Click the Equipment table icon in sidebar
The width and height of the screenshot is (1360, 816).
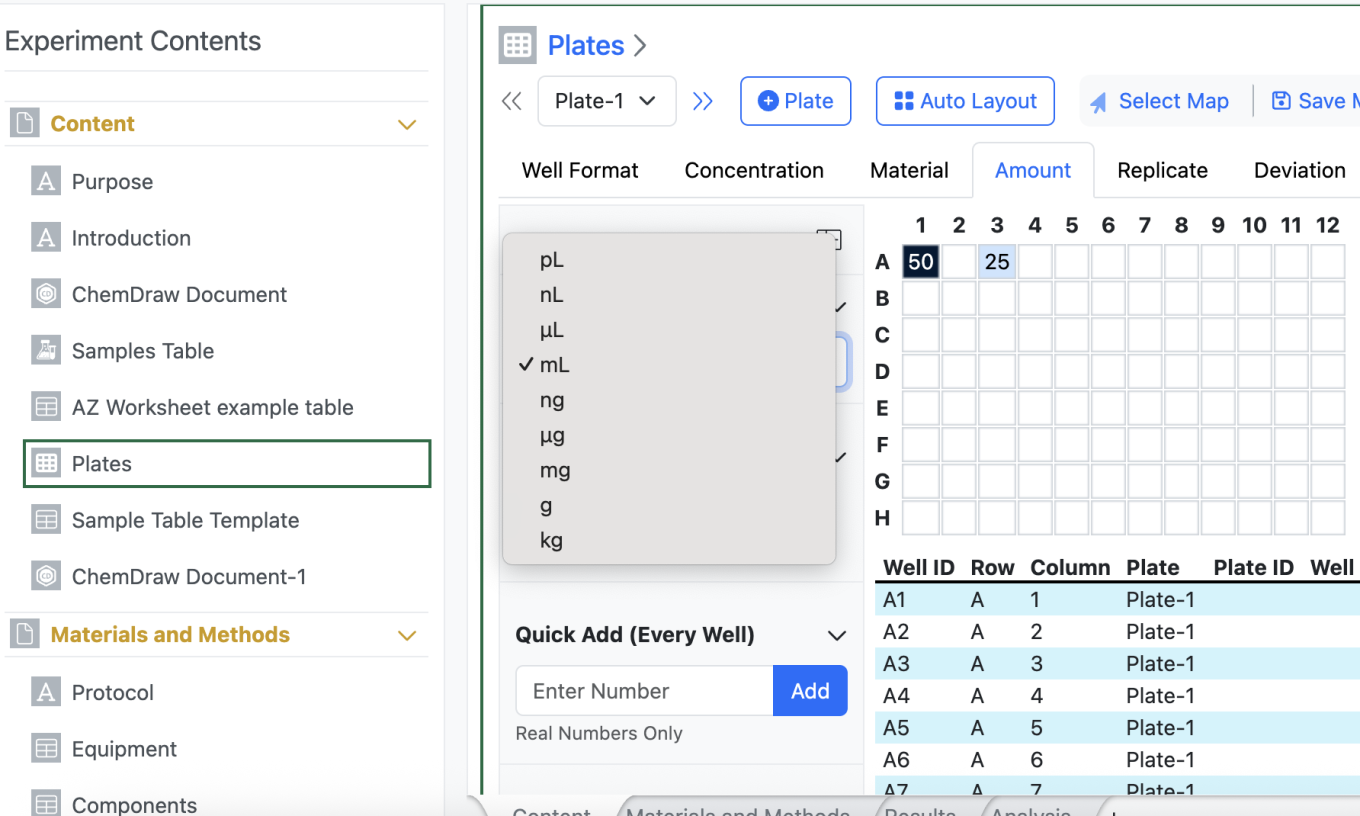coord(45,748)
